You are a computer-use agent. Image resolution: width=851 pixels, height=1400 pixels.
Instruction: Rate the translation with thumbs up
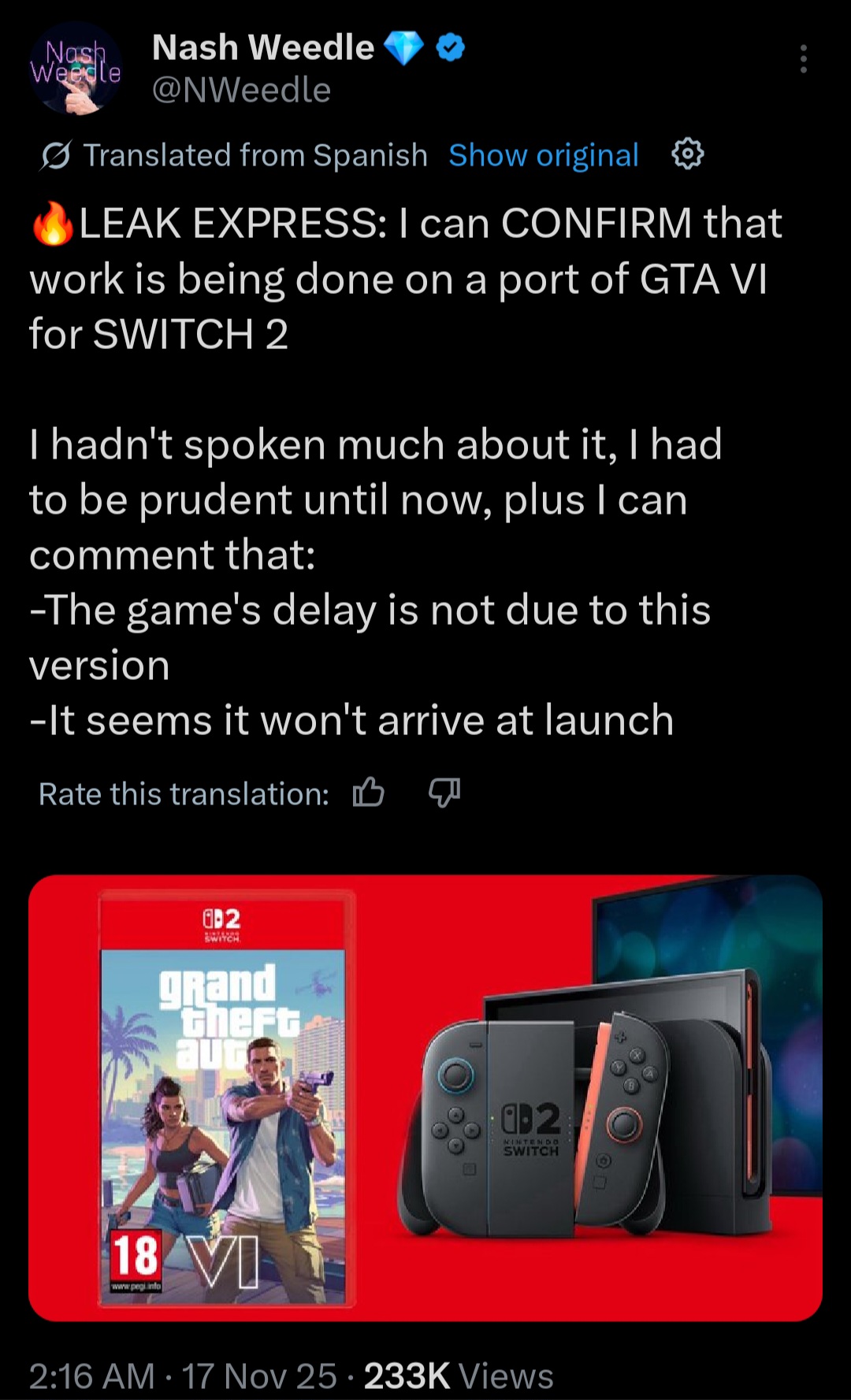click(x=369, y=793)
